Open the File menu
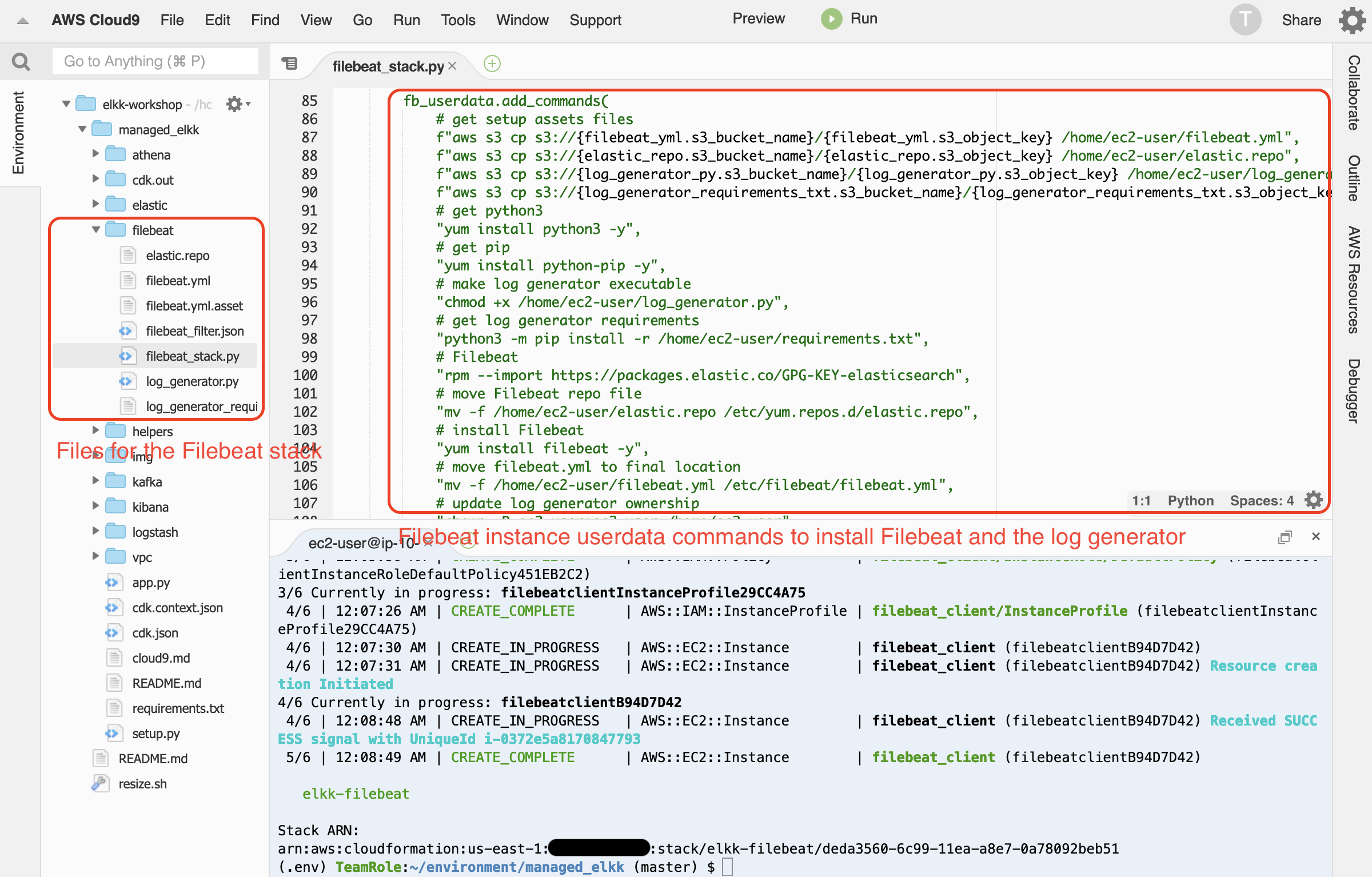The height and width of the screenshot is (877, 1372). (172, 20)
